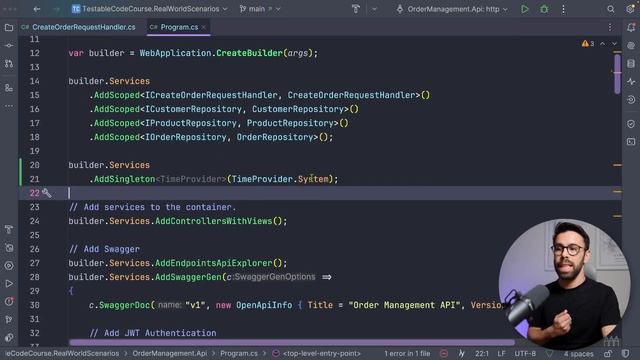Open the Commit tool window

9,46
